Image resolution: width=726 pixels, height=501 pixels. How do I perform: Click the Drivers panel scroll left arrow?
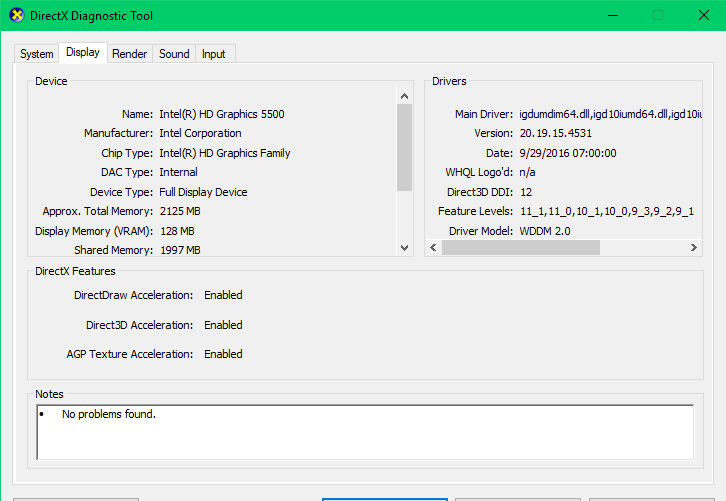[433, 248]
